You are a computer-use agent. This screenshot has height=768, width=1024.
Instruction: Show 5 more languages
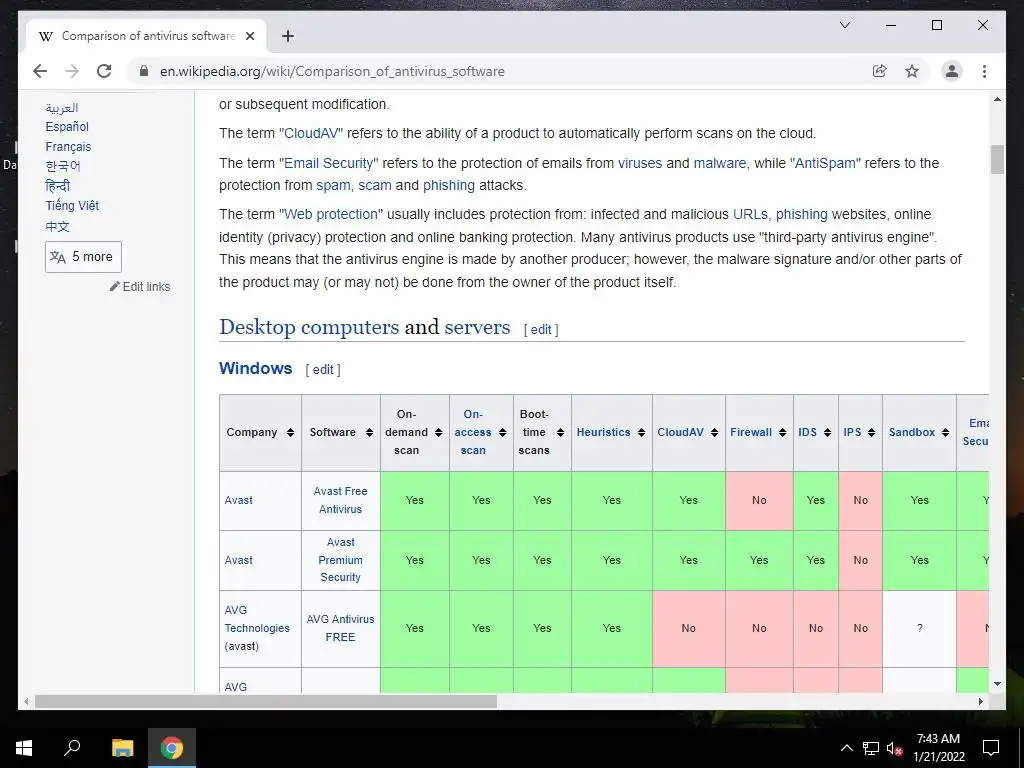[x=83, y=257]
